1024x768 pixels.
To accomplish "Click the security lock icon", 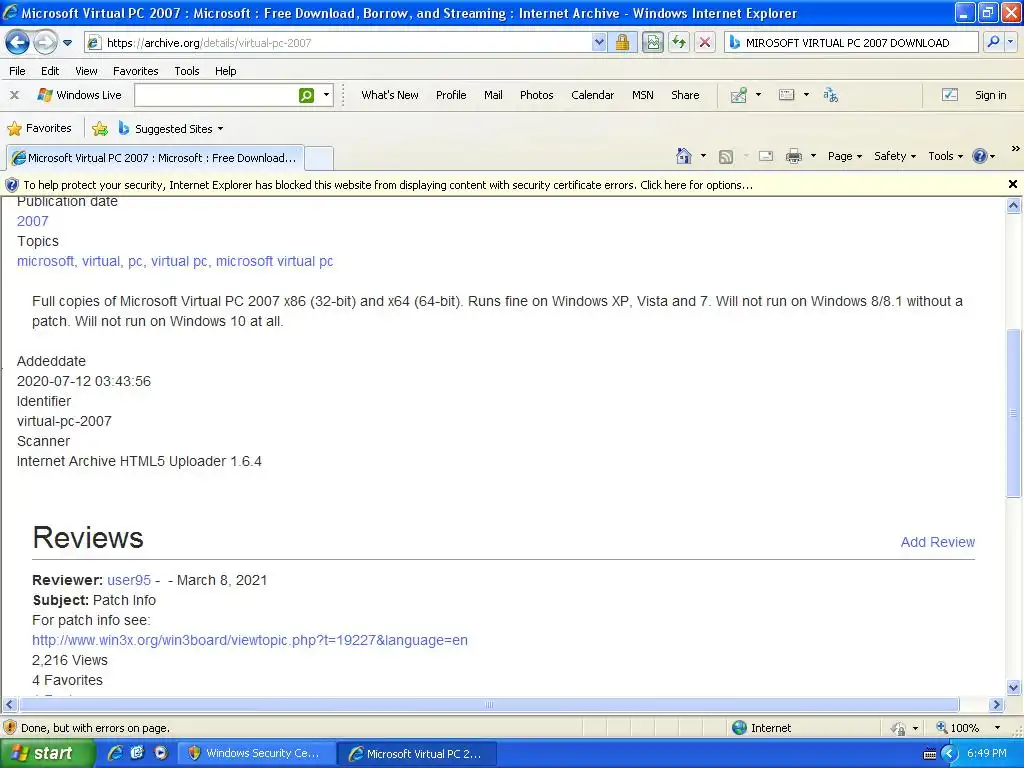I will pyautogui.click(x=622, y=42).
